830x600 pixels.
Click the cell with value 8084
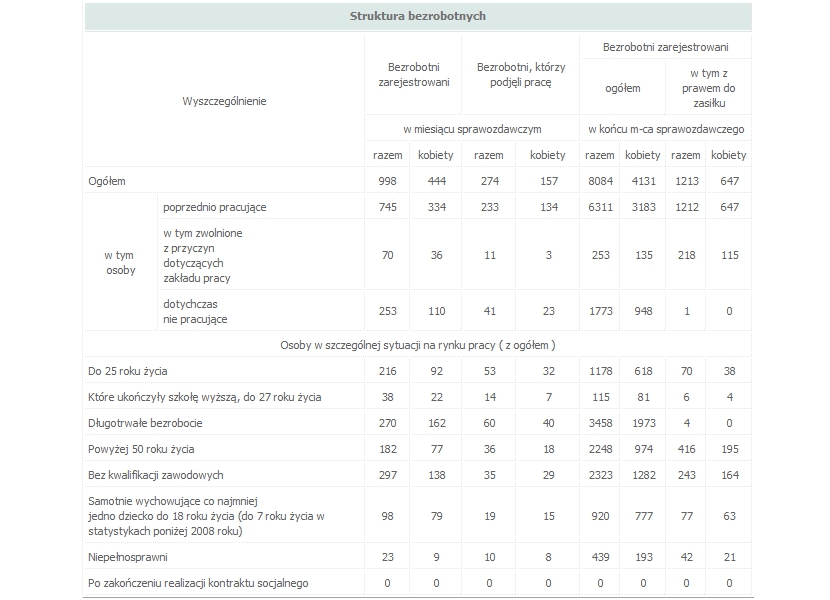(599, 180)
